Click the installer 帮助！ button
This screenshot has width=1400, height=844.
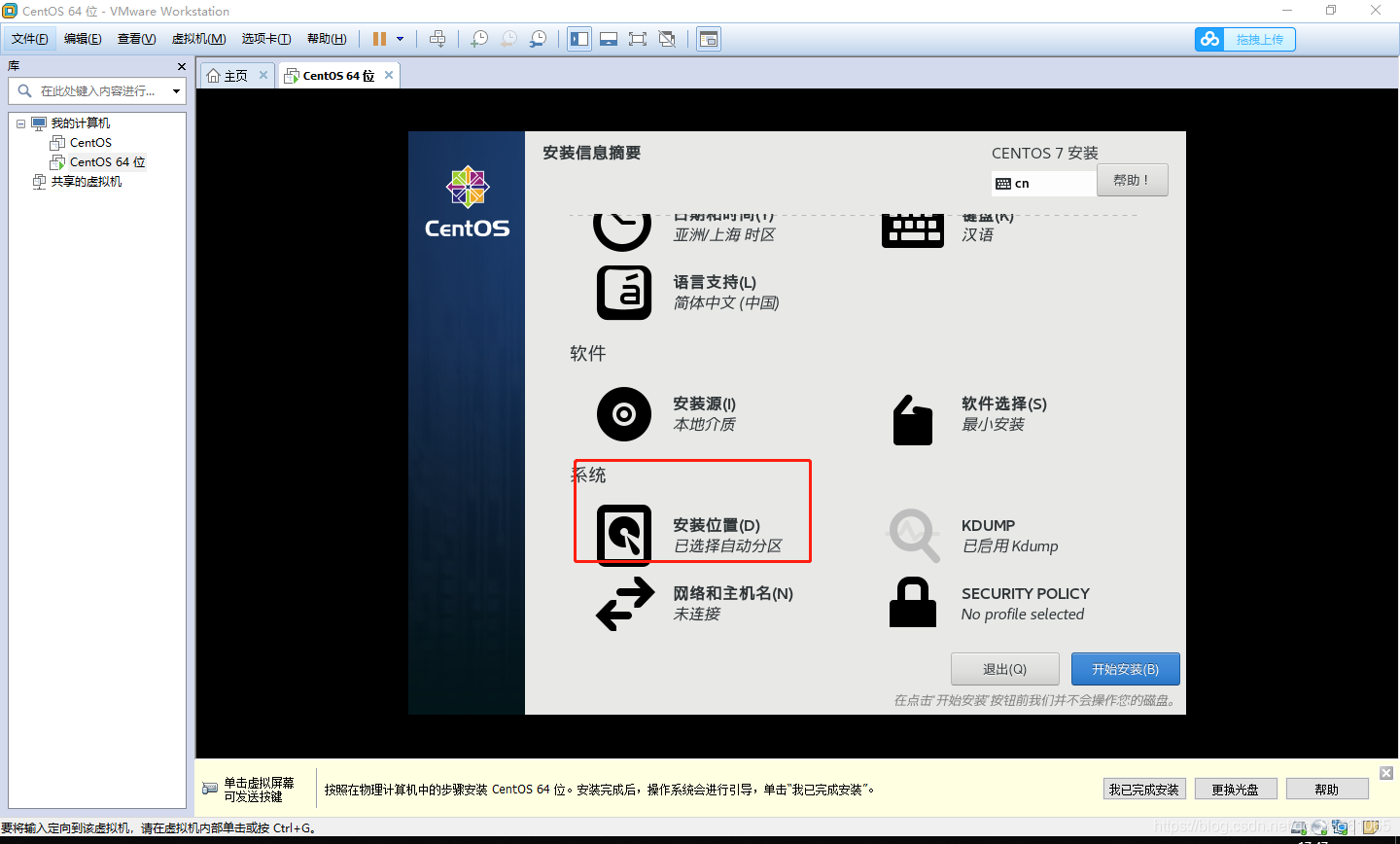1133,180
